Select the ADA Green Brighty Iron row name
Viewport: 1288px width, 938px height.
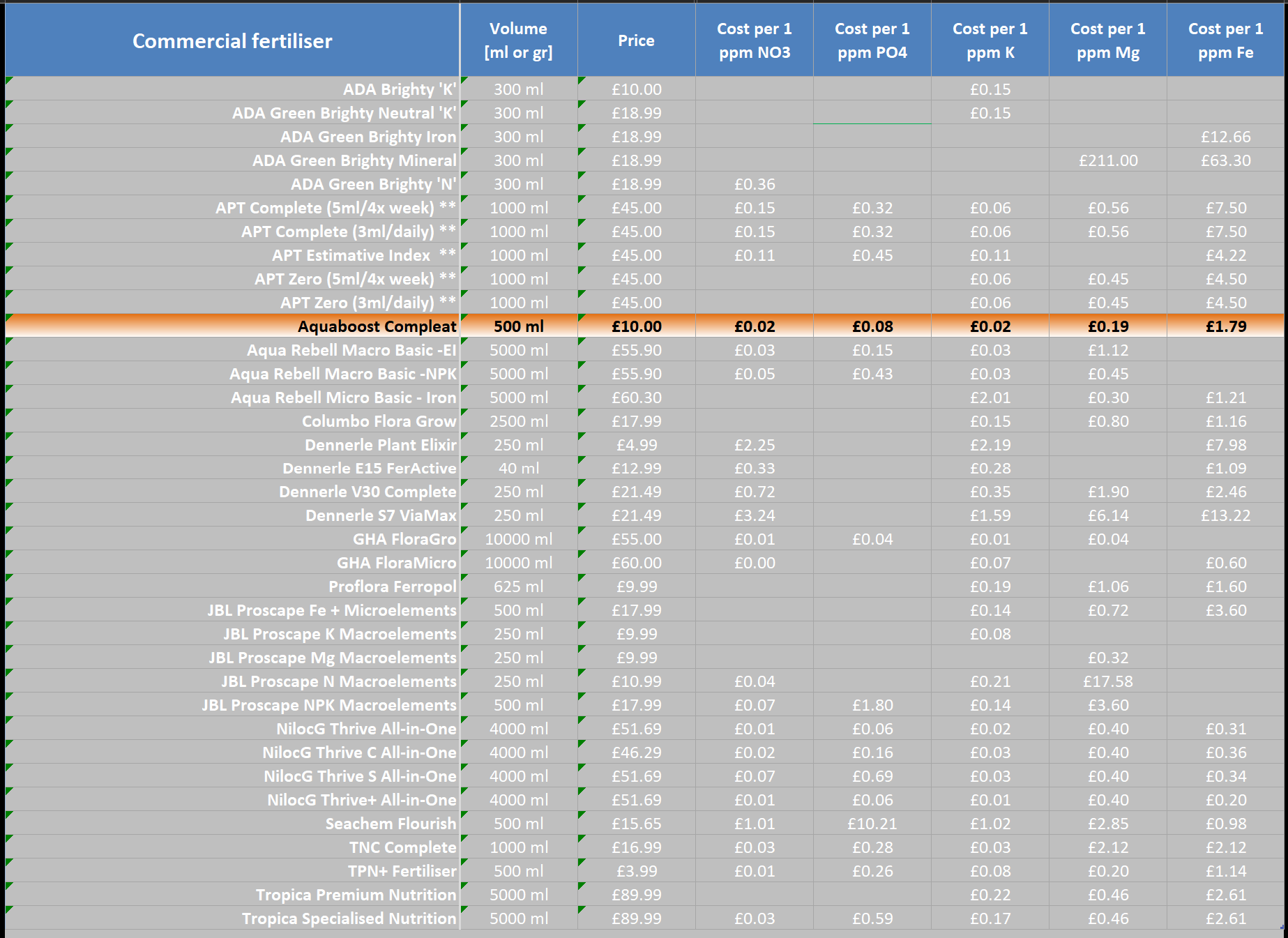click(x=232, y=137)
